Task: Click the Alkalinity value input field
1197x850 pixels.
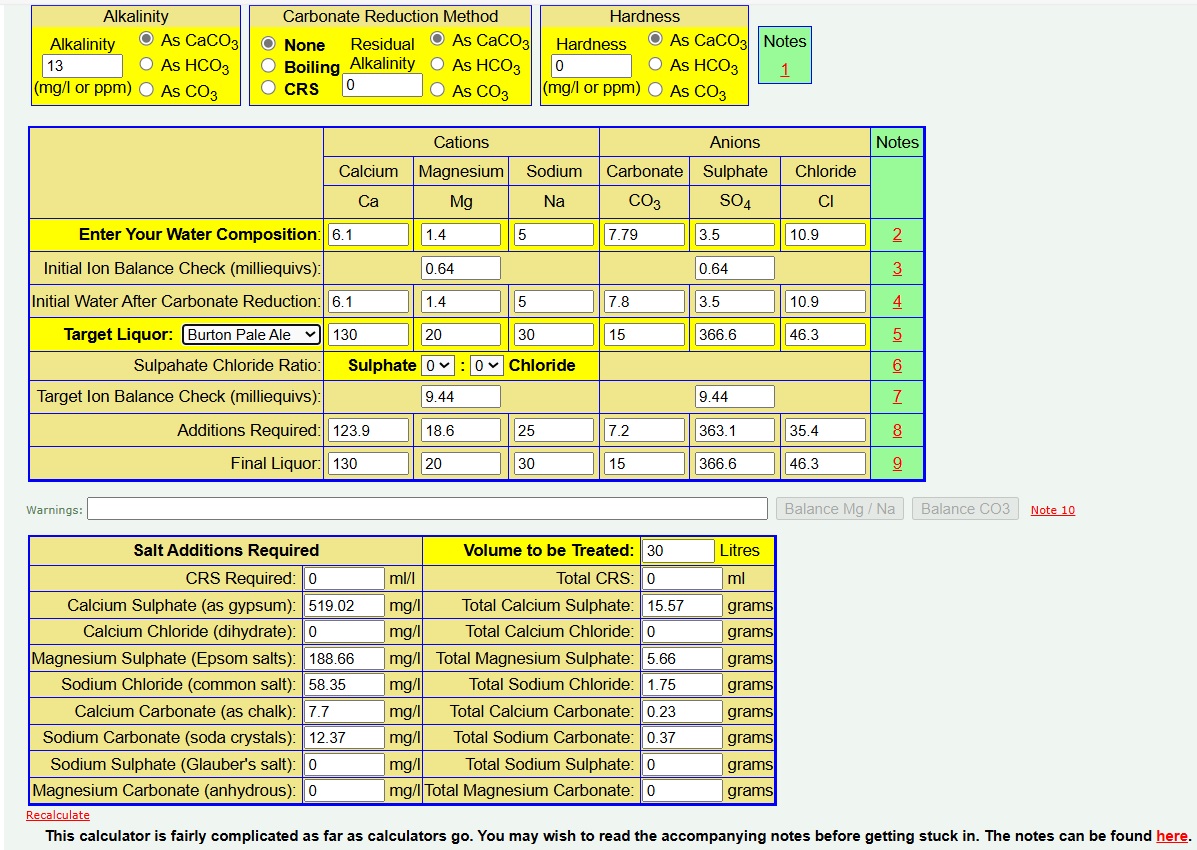Action: (x=82, y=66)
